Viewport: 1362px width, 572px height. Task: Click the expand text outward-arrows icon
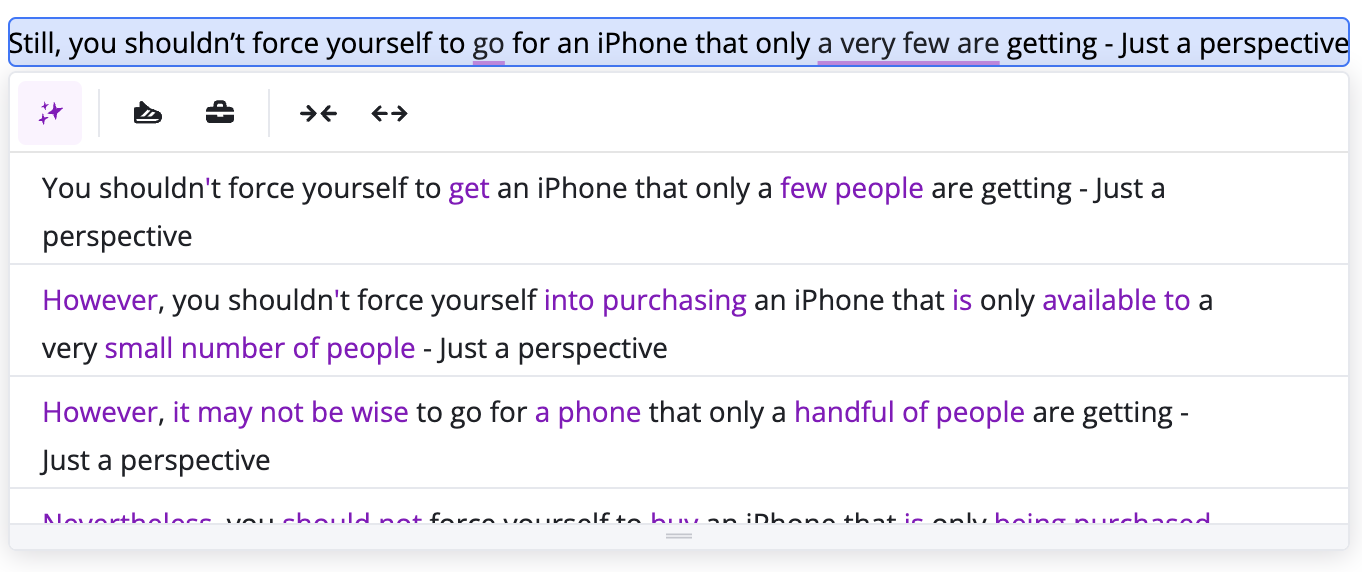(389, 114)
